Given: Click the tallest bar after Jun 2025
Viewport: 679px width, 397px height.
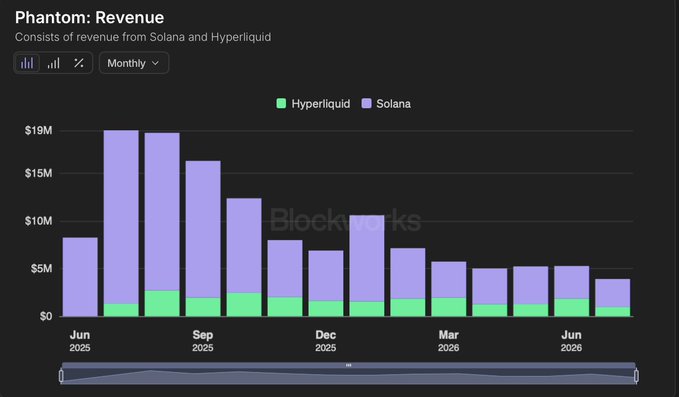Looking at the screenshot, I should (x=121, y=223).
